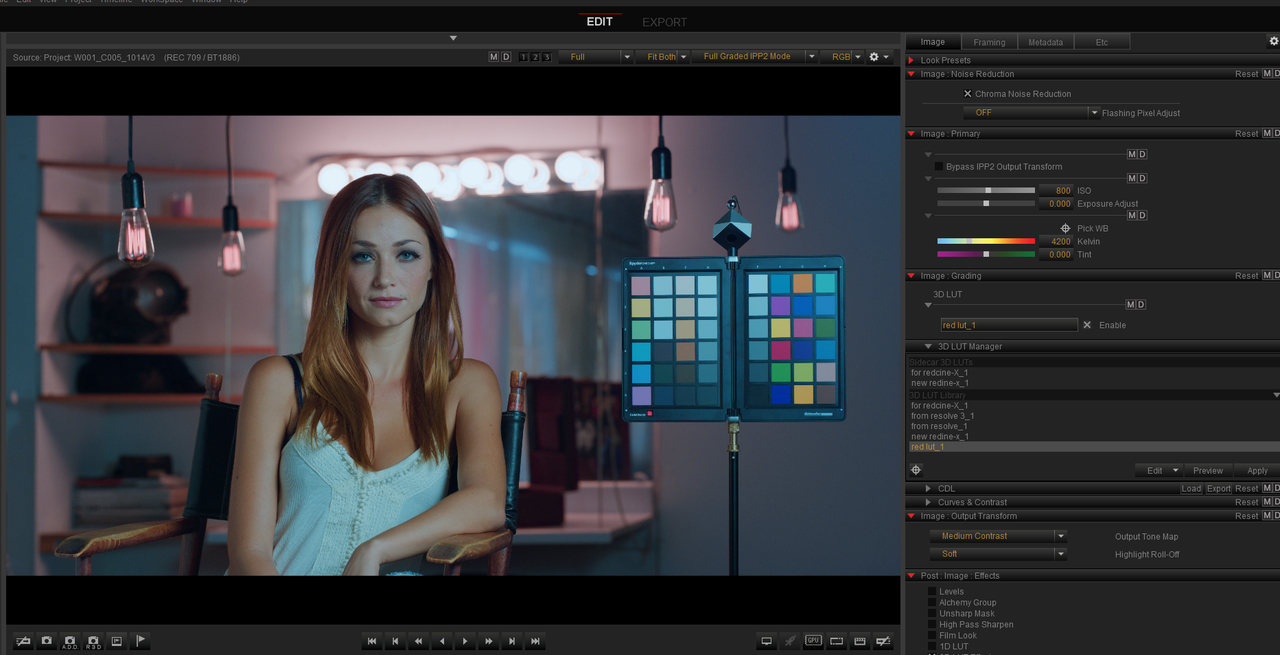Click Export in the CDL row
This screenshot has height=655, width=1280.
[1219, 489]
